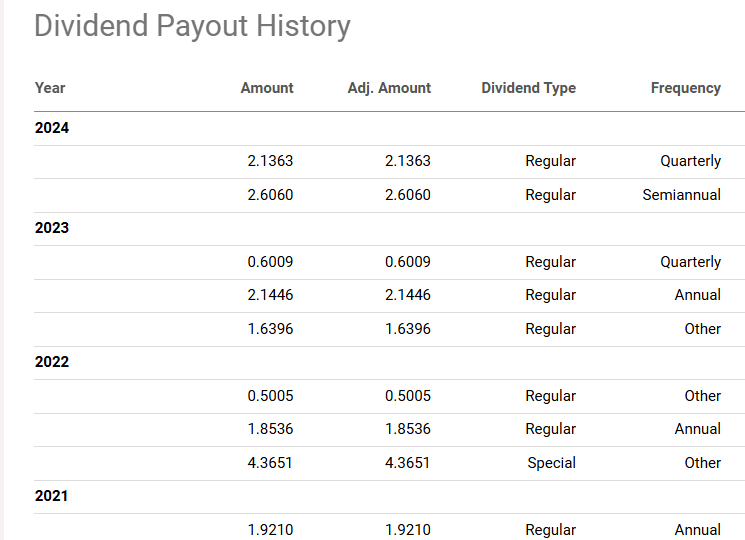Select the 4.3651 Adj. Amount cell
This screenshot has width=745, height=540.
click(x=408, y=463)
